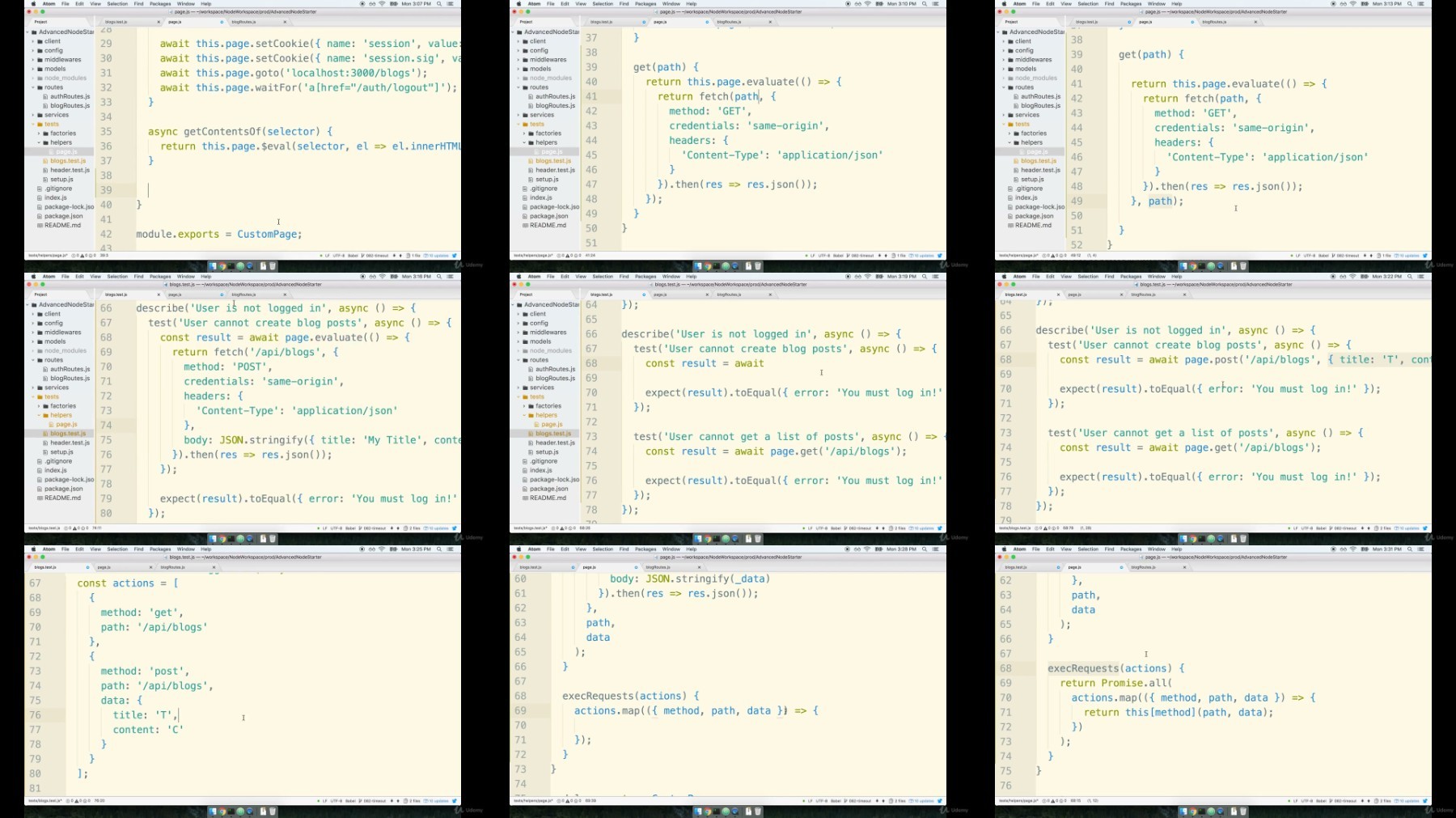Image resolution: width=1456 pixels, height=818 pixels.
Task: Click Chrome dock icon in the 3:07 PM window
Action: click(x=222, y=266)
